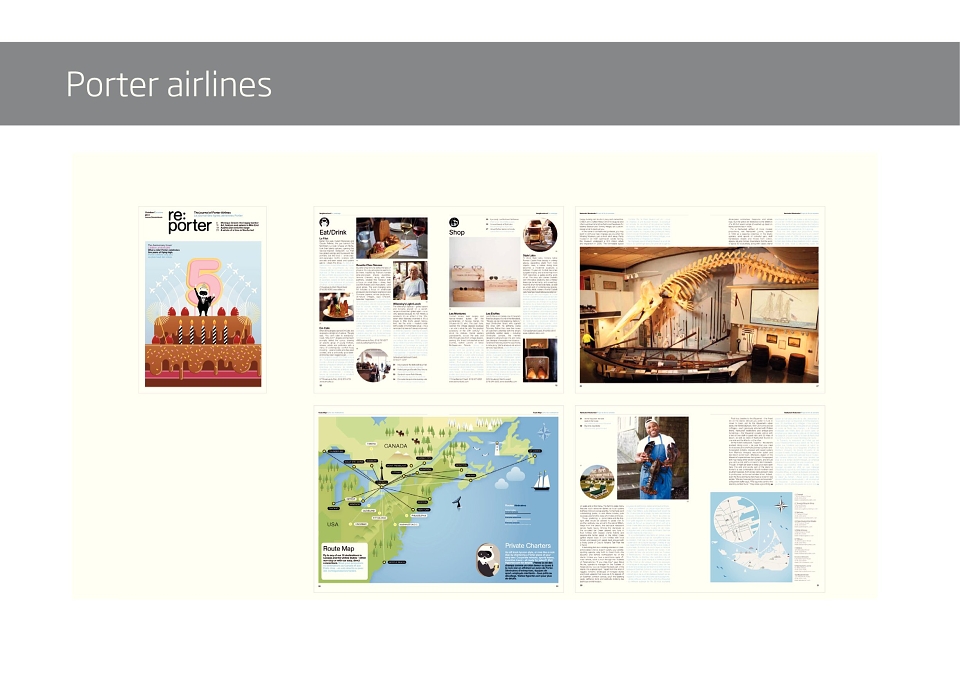Open the Route Map spread thumbnail
The height and width of the screenshot is (679, 960).
(438, 498)
